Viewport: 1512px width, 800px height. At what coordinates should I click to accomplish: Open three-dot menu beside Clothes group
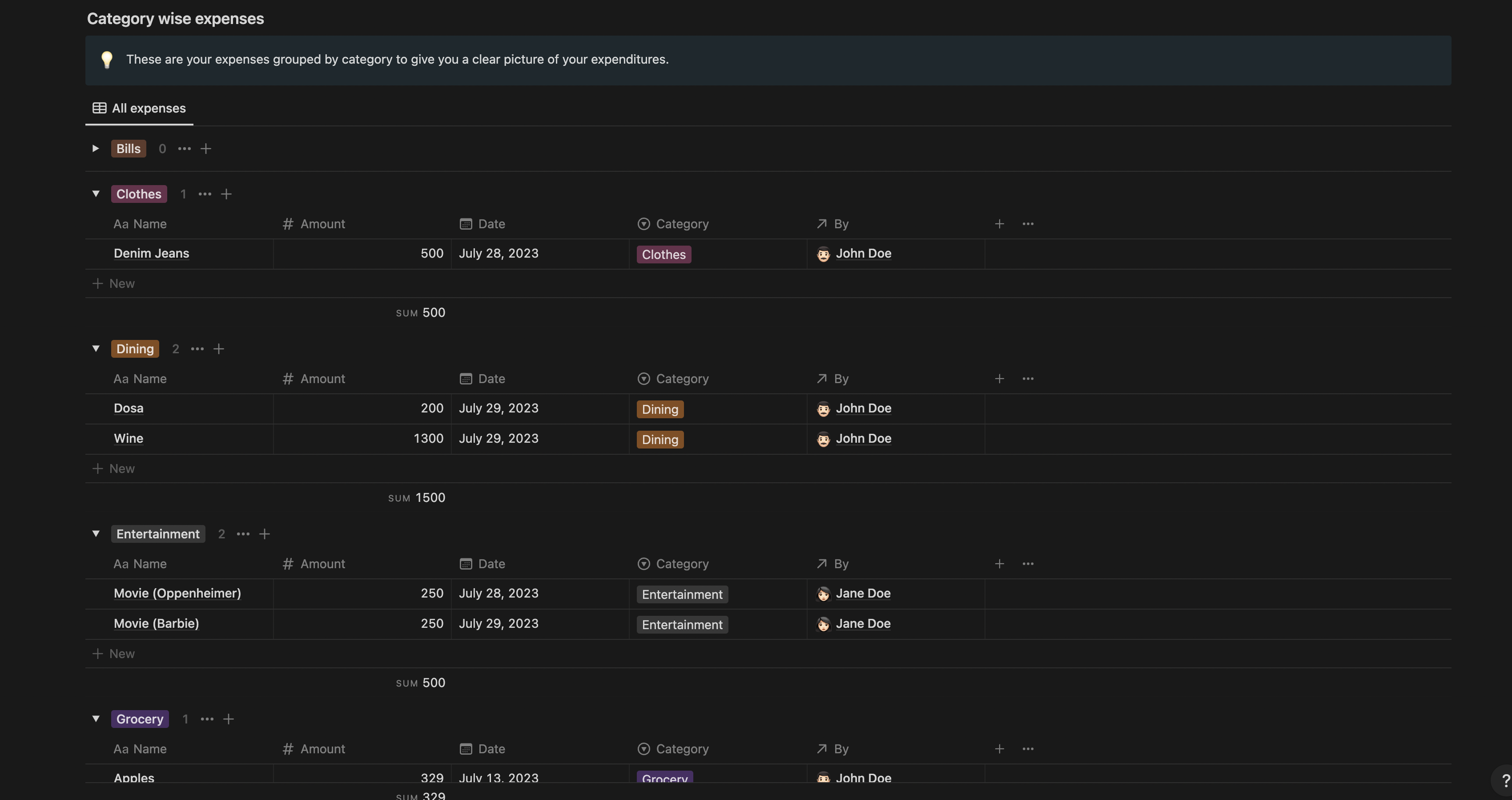[x=204, y=194]
